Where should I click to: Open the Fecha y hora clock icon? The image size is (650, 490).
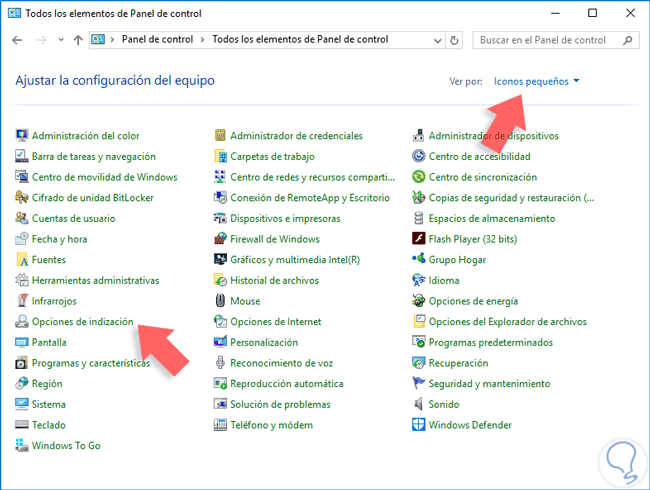point(22,239)
